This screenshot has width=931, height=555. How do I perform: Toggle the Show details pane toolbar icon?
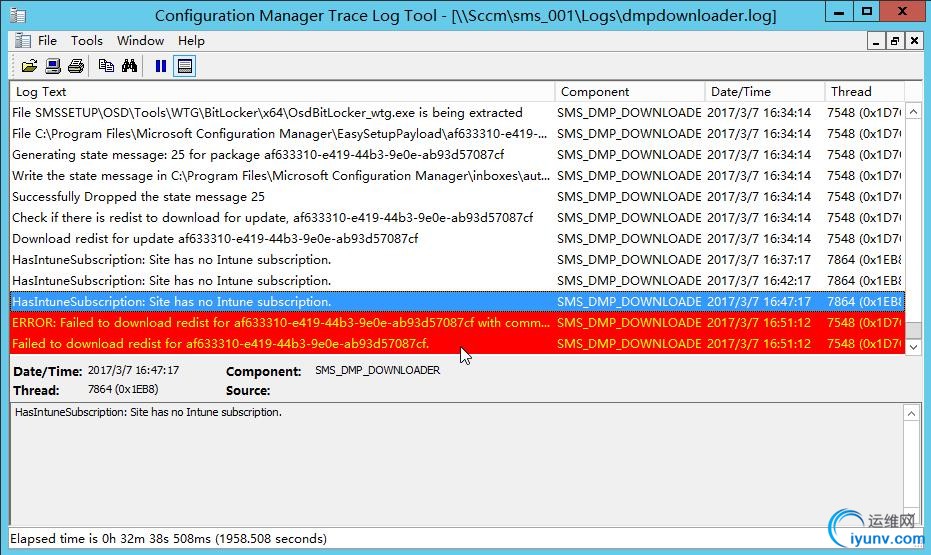pyautogui.click(x=185, y=66)
